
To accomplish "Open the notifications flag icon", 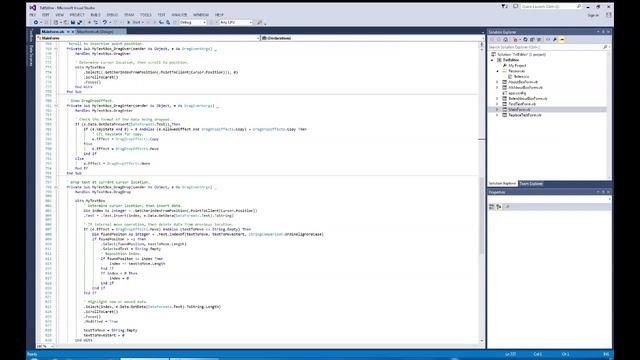I will click(x=504, y=7).
